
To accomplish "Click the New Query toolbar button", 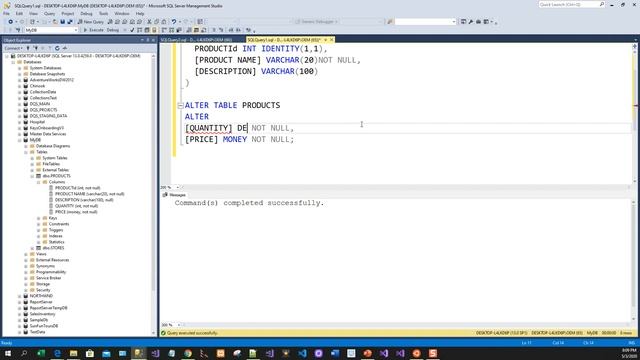I will coord(91,22).
